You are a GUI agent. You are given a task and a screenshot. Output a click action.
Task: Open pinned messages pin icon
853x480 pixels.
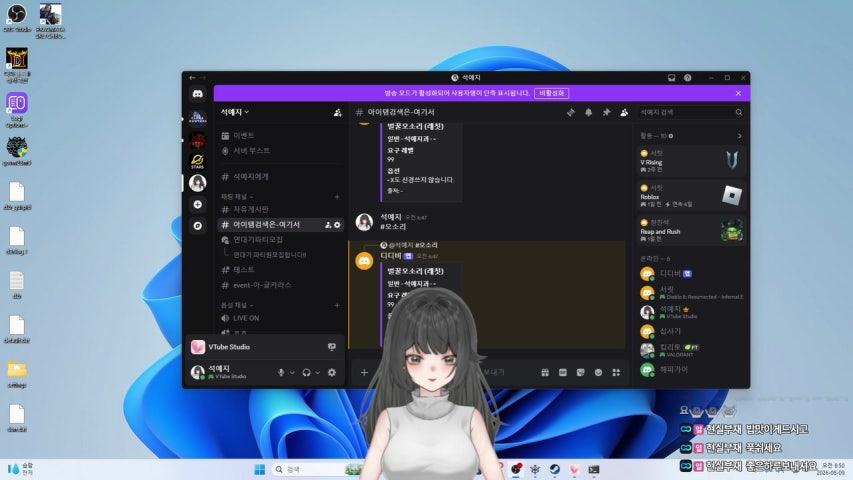(x=607, y=113)
